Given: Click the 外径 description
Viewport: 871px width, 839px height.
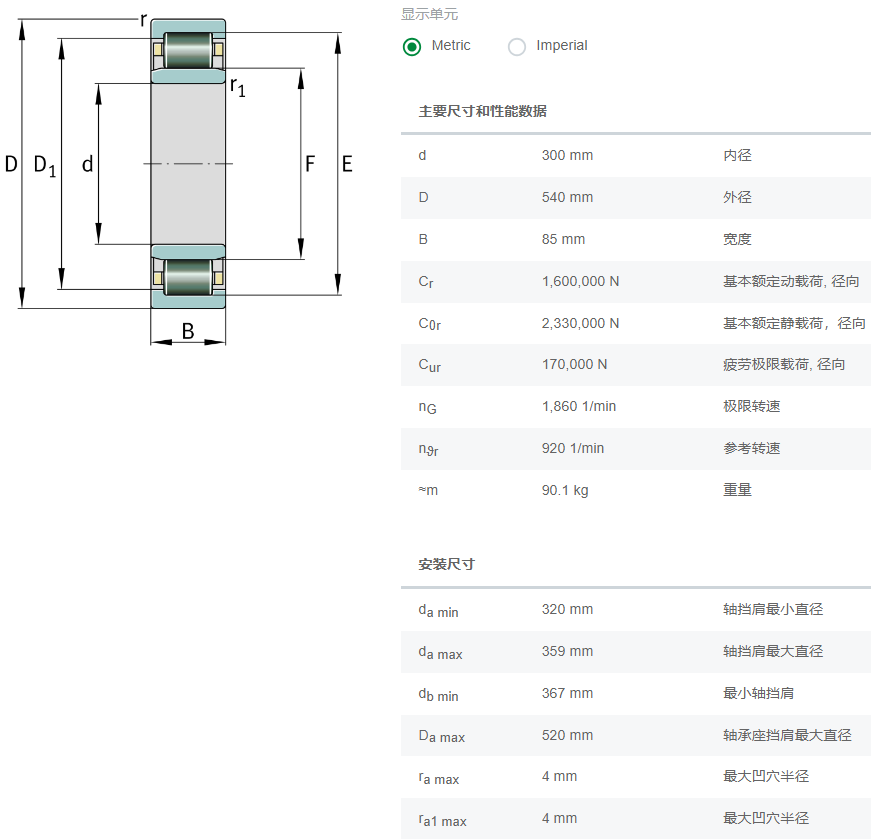Looking at the screenshot, I should point(737,197).
